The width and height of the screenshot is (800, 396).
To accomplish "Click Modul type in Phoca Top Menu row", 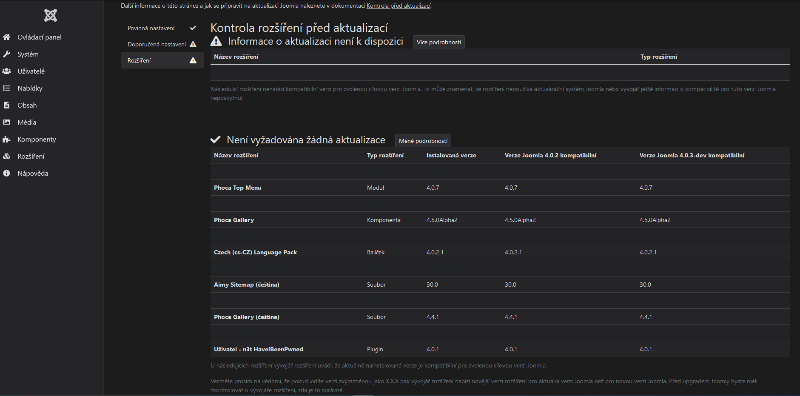I will (x=376, y=188).
